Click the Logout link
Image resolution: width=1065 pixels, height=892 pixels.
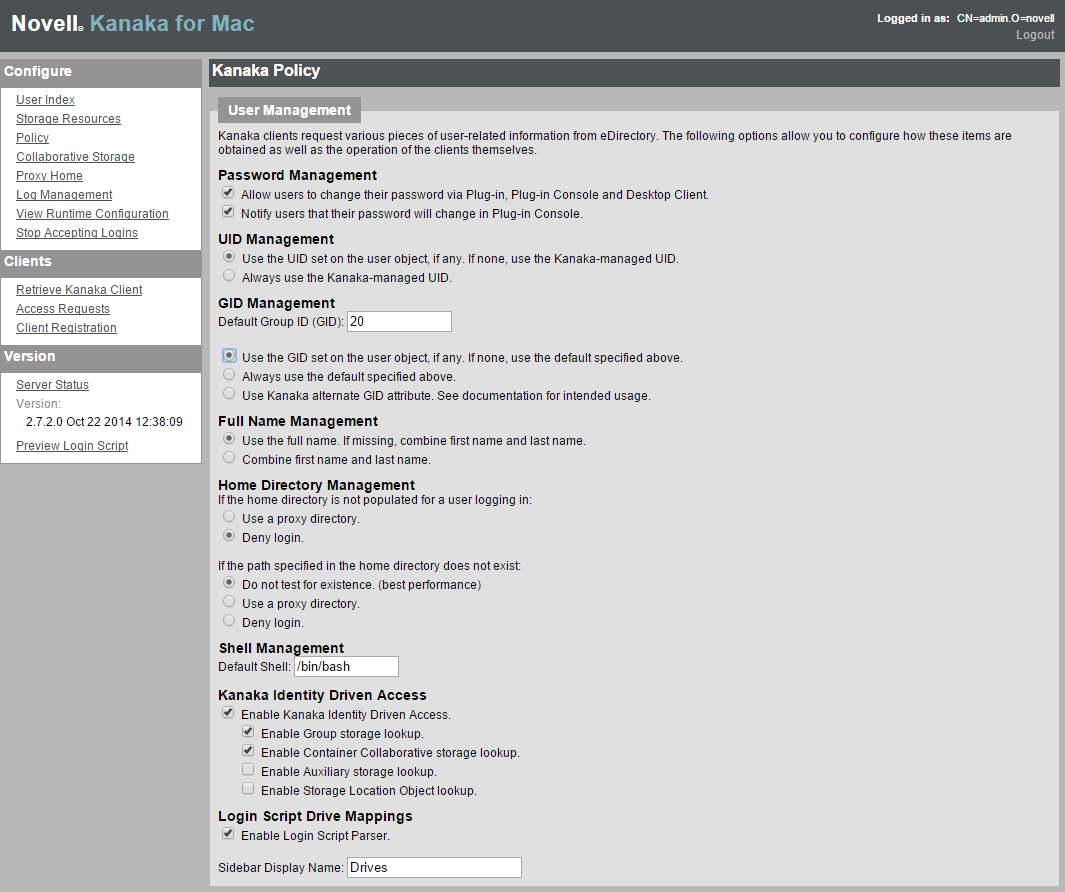(1035, 35)
